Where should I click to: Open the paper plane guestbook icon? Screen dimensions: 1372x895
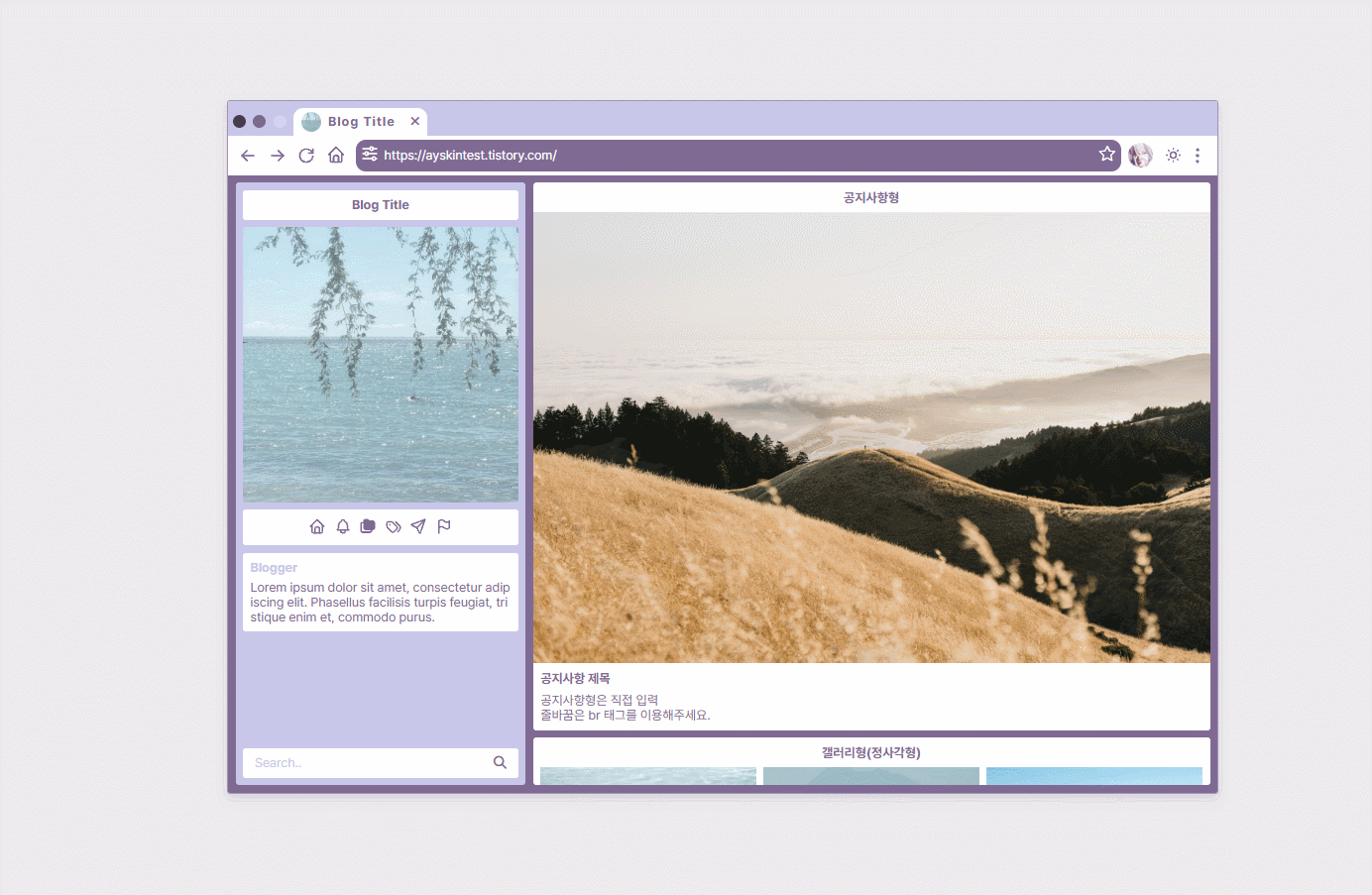click(418, 526)
